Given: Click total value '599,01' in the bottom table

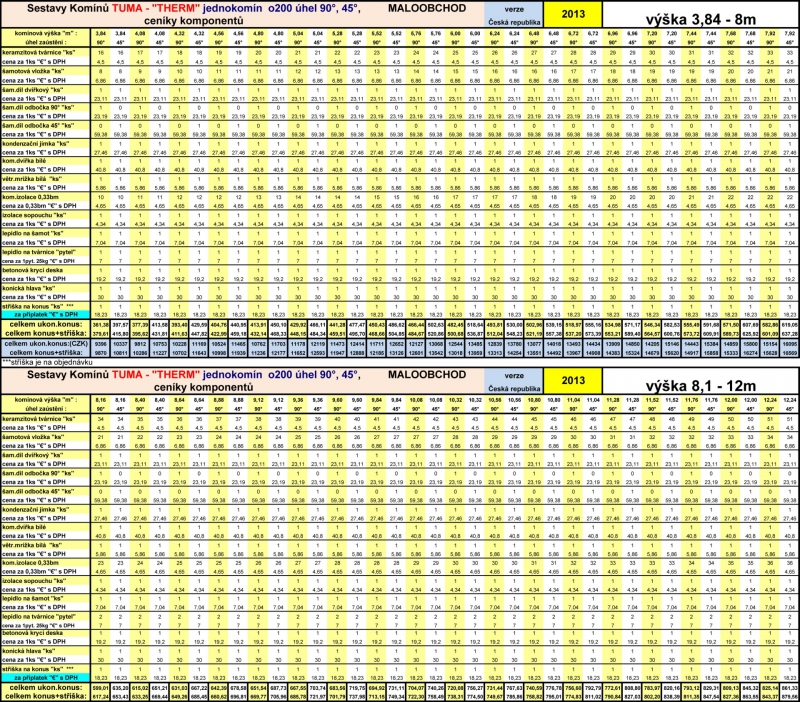Looking at the screenshot, I should 101,687.
